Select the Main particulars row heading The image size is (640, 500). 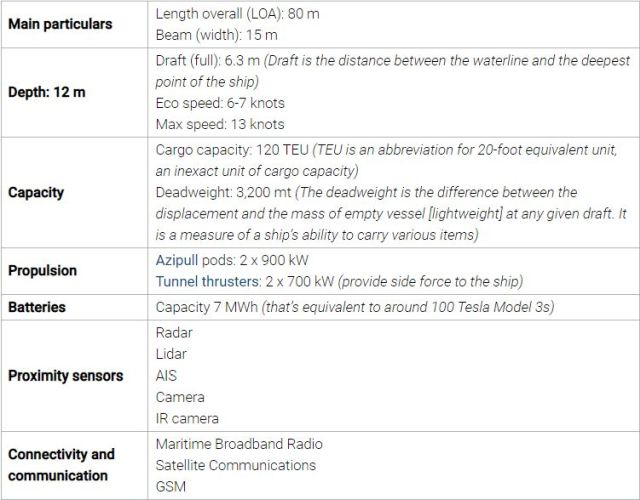click(x=60, y=24)
